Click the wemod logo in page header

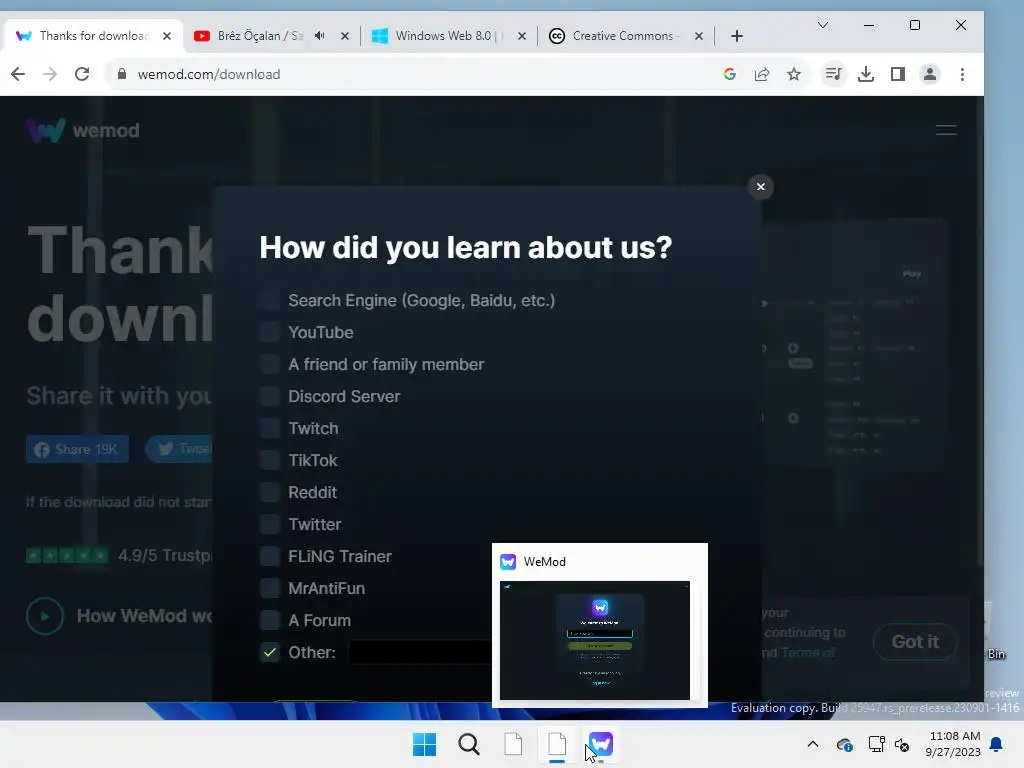83,130
